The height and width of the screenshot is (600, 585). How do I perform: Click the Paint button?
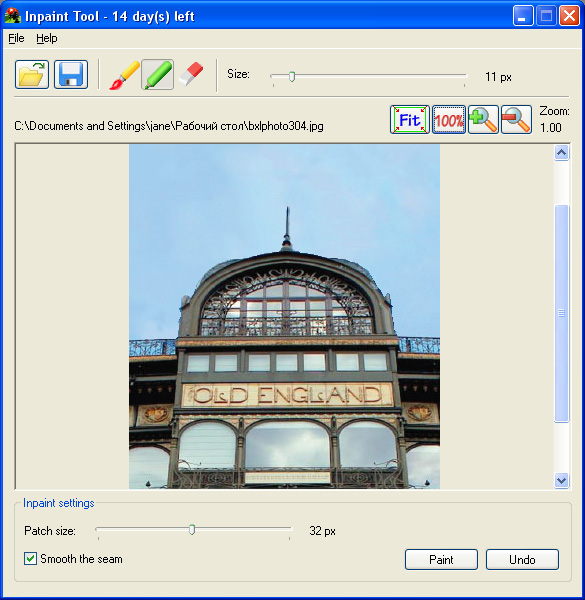pos(441,559)
